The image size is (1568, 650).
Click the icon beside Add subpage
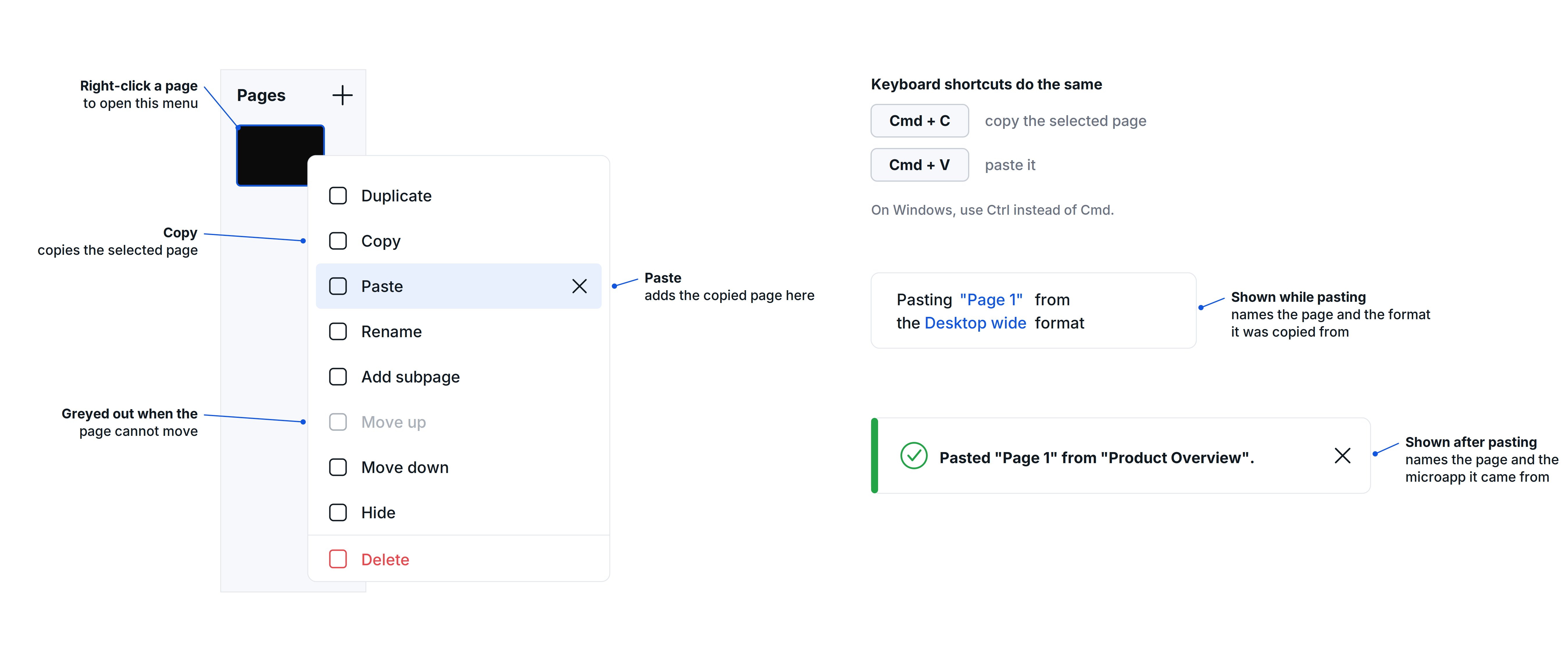(338, 376)
